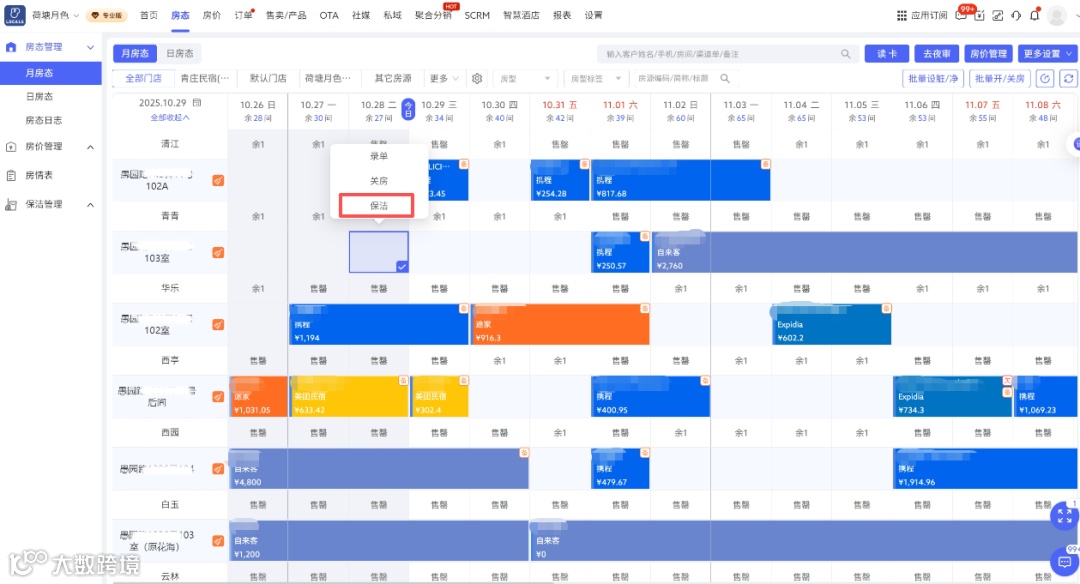Image resolution: width=1080 pixels, height=584 pixels.
Task: Click the user avatar
Action: 1057,15
